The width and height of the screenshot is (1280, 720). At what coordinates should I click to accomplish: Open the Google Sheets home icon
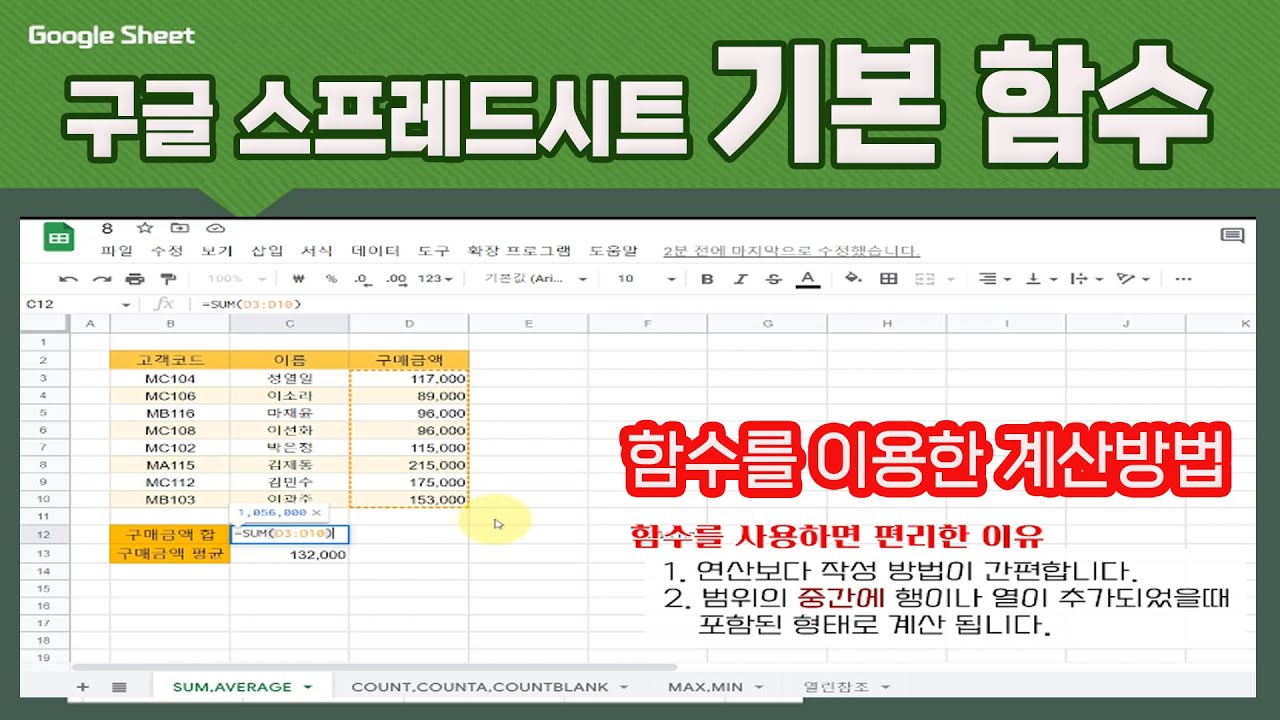(x=59, y=238)
